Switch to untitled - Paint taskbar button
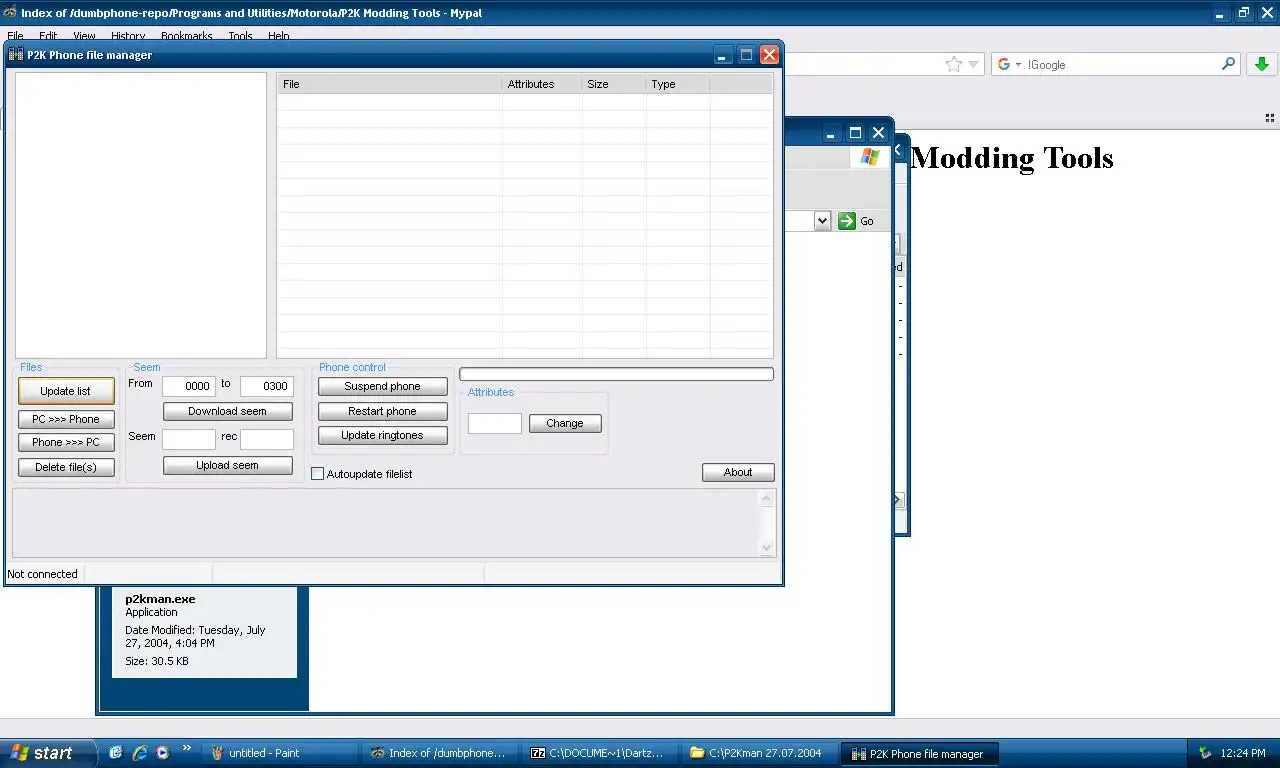 281,753
